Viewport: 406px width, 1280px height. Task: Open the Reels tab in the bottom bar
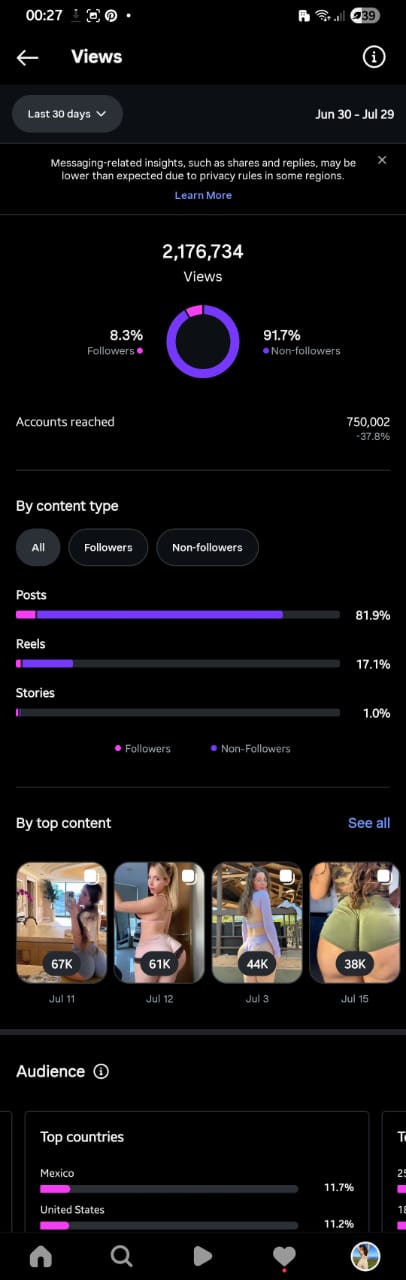[203, 1256]
